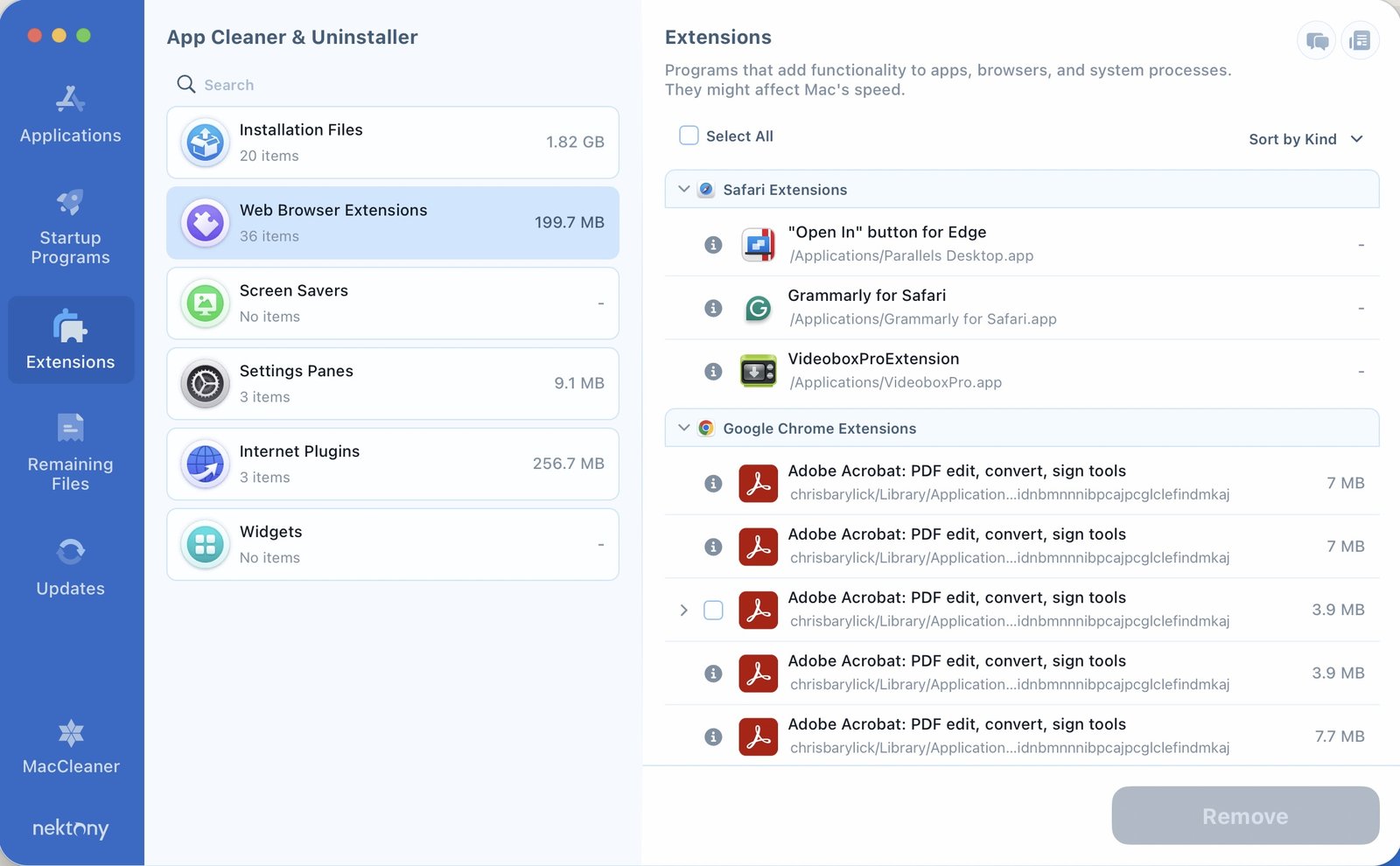The width and height of the screenshot is (1400, 866).
Task: Expand the hovered Adobe Acrobat row
Action: pyautogui.click(x=684, y=611)
